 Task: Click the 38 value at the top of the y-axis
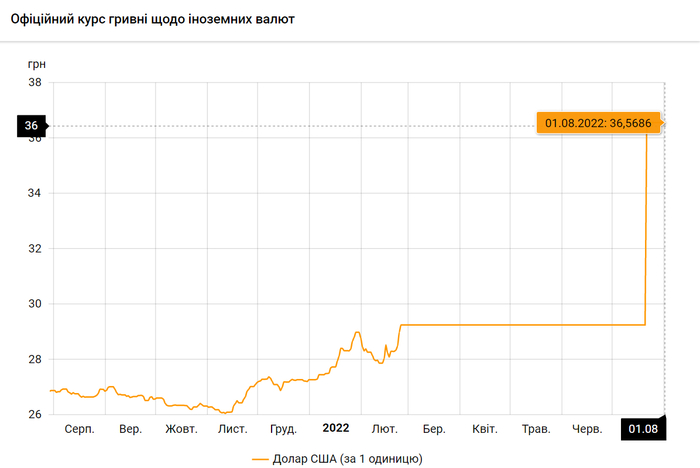pos(33,82)
